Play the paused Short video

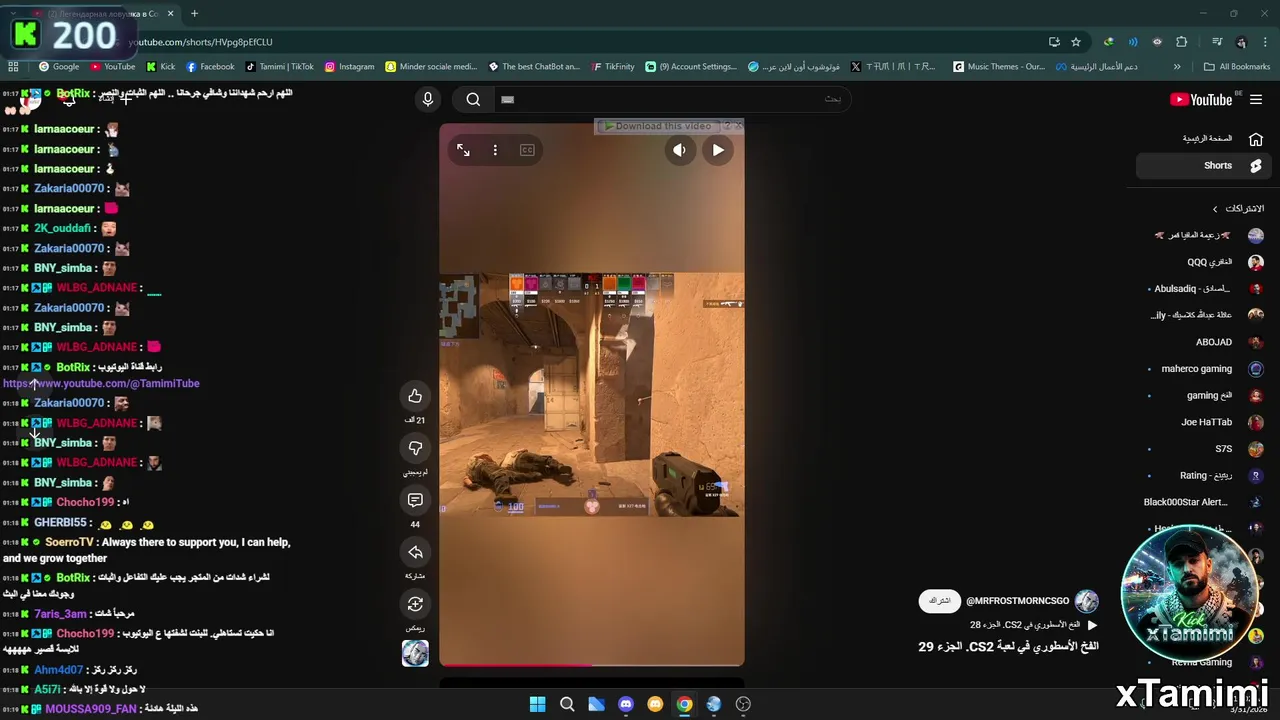[718, 150]
